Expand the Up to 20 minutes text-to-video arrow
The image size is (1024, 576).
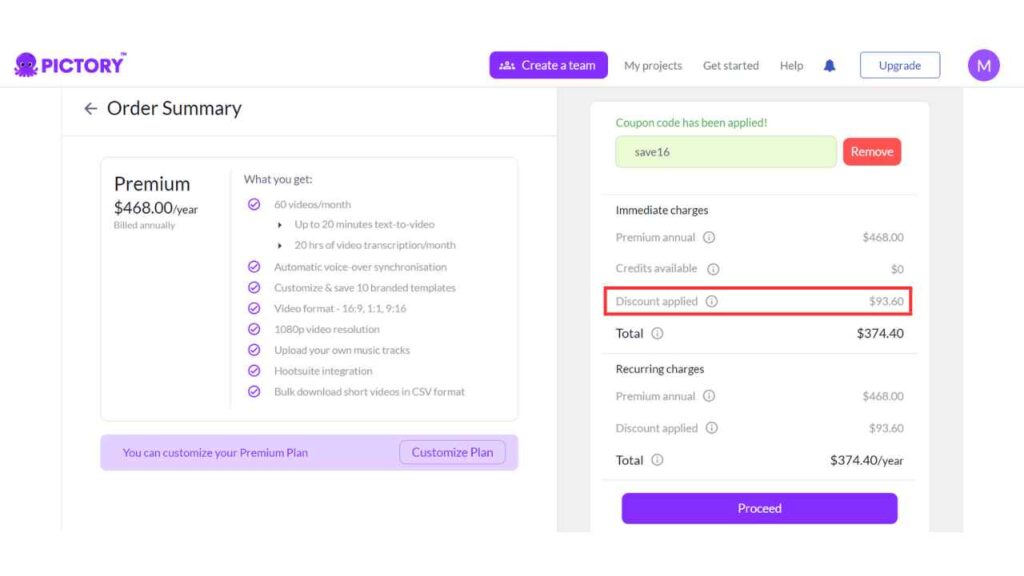click(x=280, y=225)
